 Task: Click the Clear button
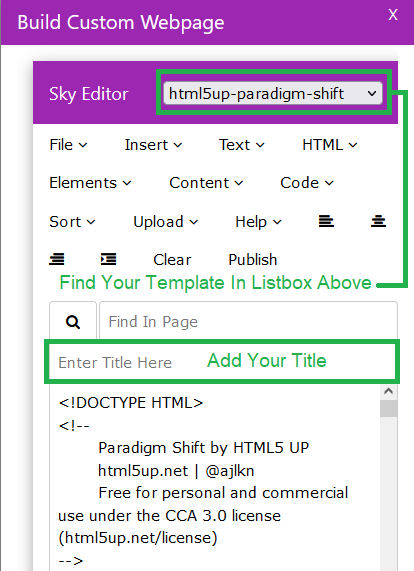tap(172, 260)
